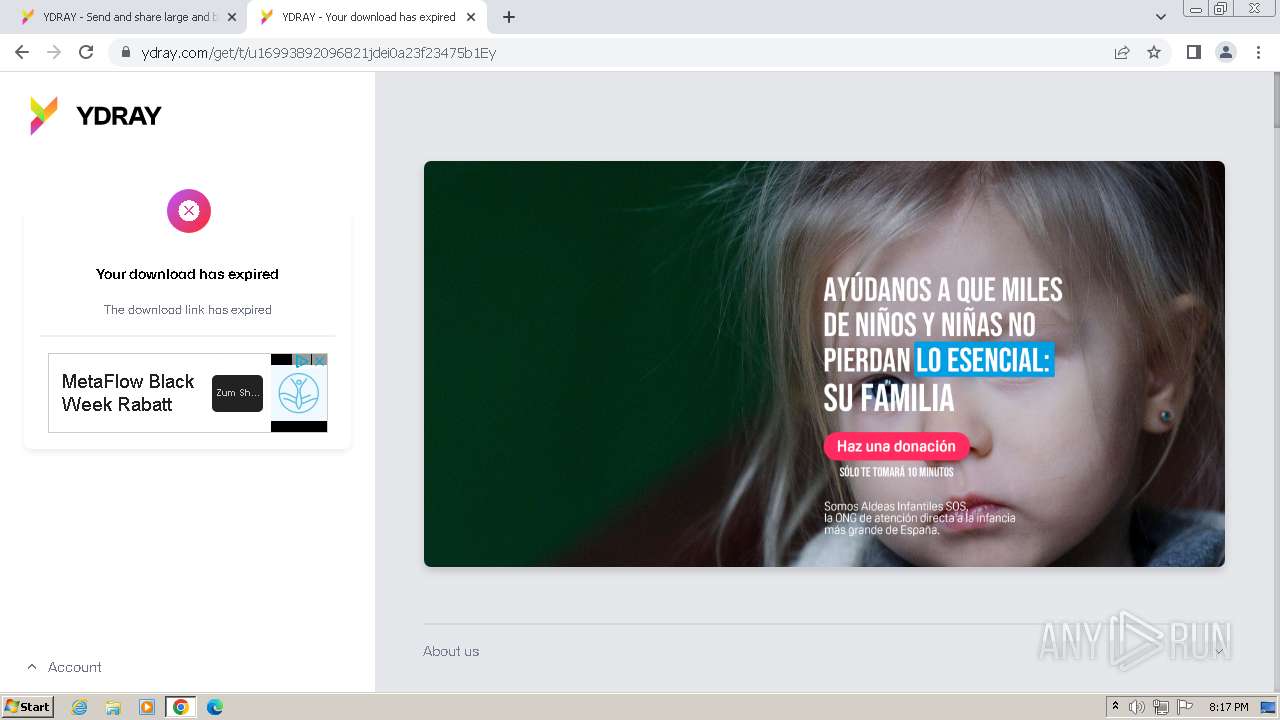1280x720 pixels.
Task: Click the About us chevron arrow
Action: (1218, 652)
